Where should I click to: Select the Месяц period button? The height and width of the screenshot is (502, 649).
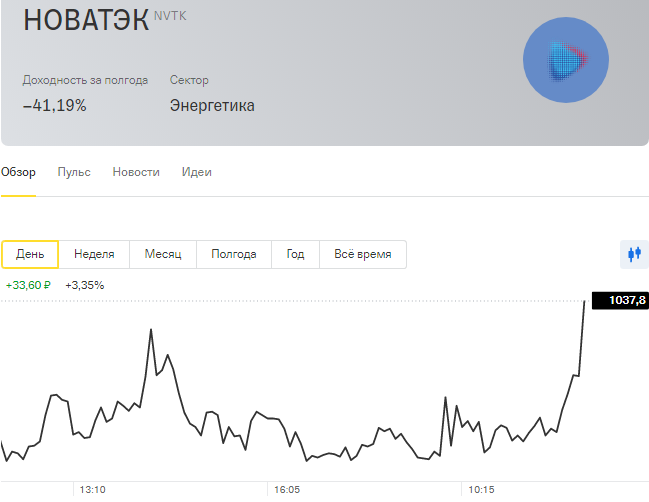(x=163, y=254)
